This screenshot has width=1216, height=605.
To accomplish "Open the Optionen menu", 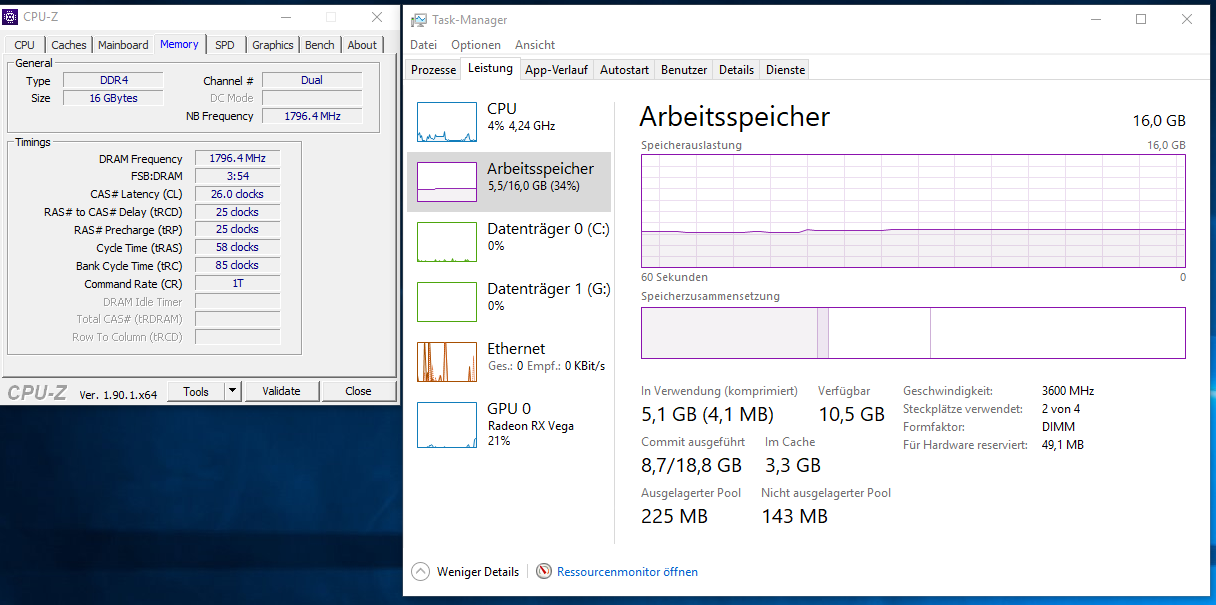I will coord(476,45).
